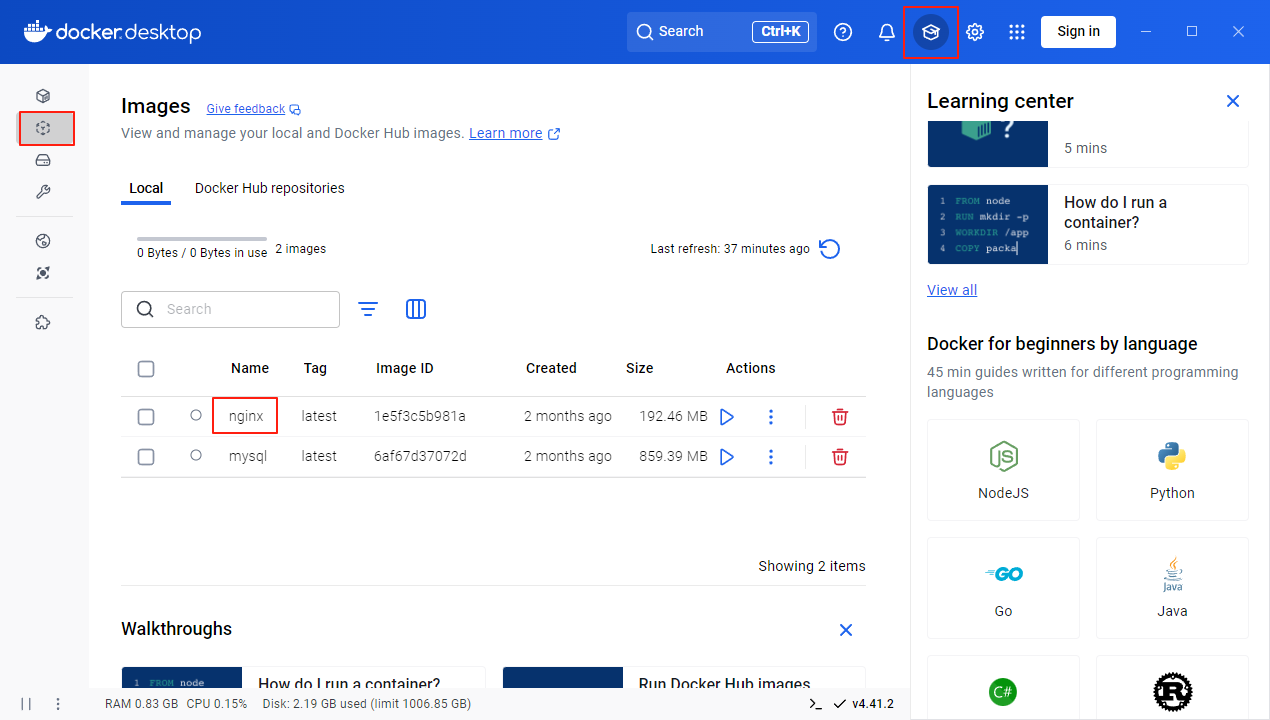This screenshot has height=720, width=1270.
Task: Tick the select-all images checkbox
Action: (146, 369)
